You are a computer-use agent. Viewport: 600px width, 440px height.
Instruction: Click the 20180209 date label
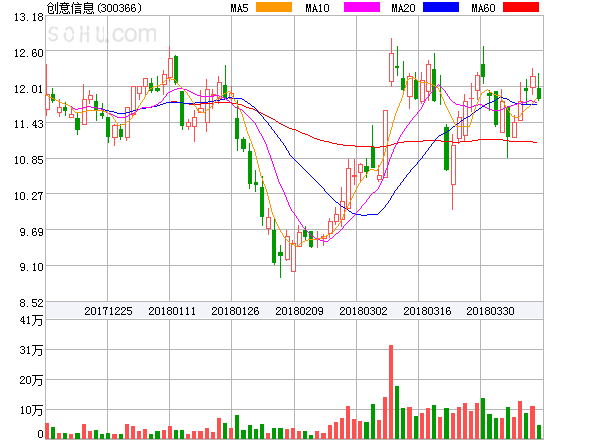(x=299, y=311)
